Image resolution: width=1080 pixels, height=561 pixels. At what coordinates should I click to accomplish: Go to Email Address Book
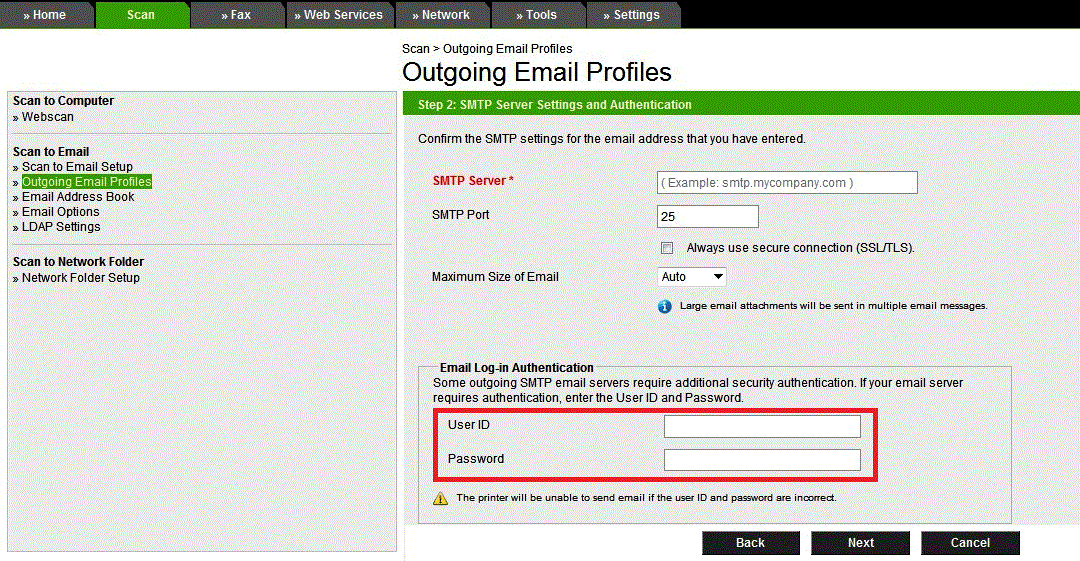(78, 197)
